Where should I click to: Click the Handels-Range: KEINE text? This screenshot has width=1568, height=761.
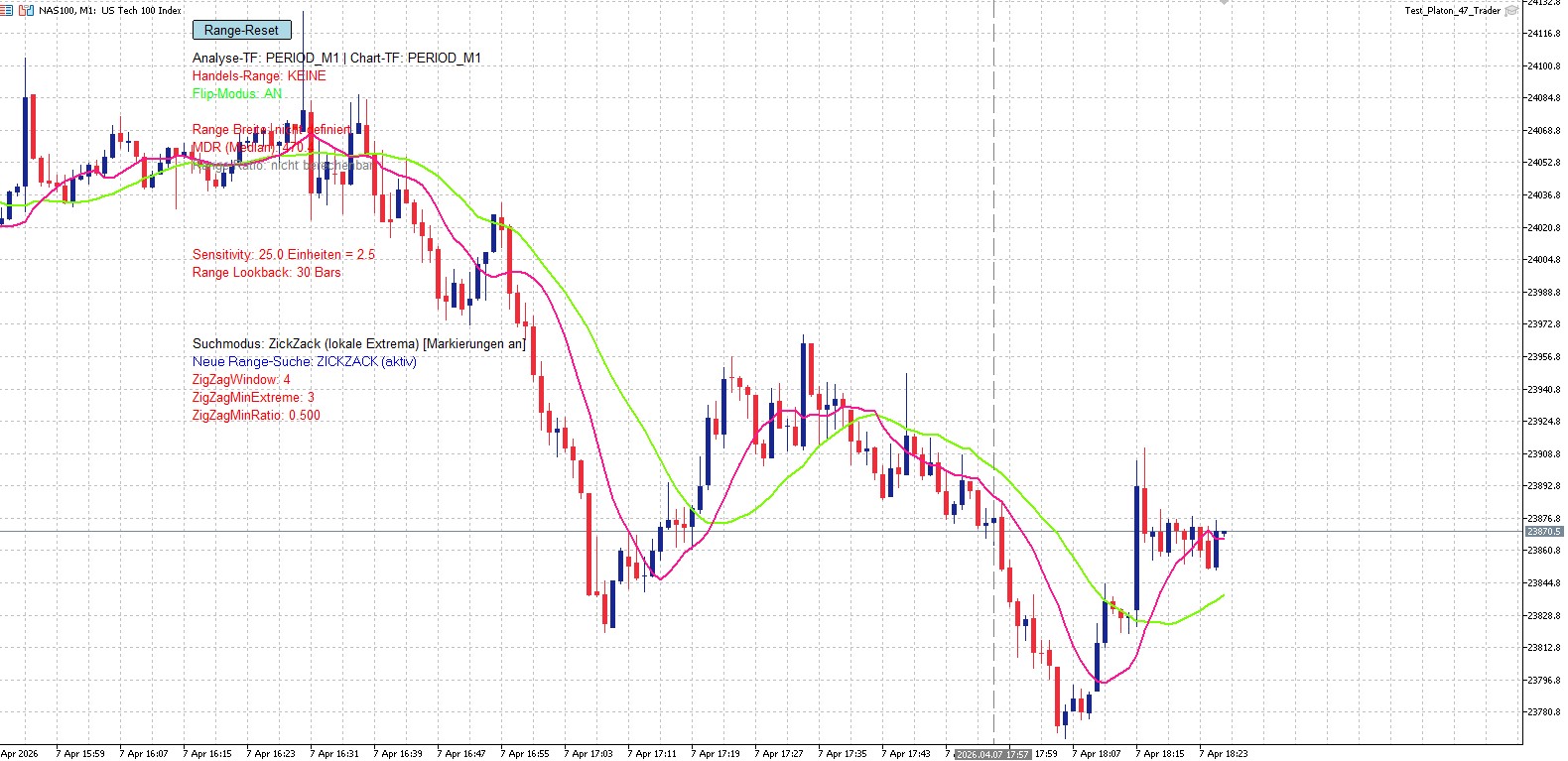259,75
